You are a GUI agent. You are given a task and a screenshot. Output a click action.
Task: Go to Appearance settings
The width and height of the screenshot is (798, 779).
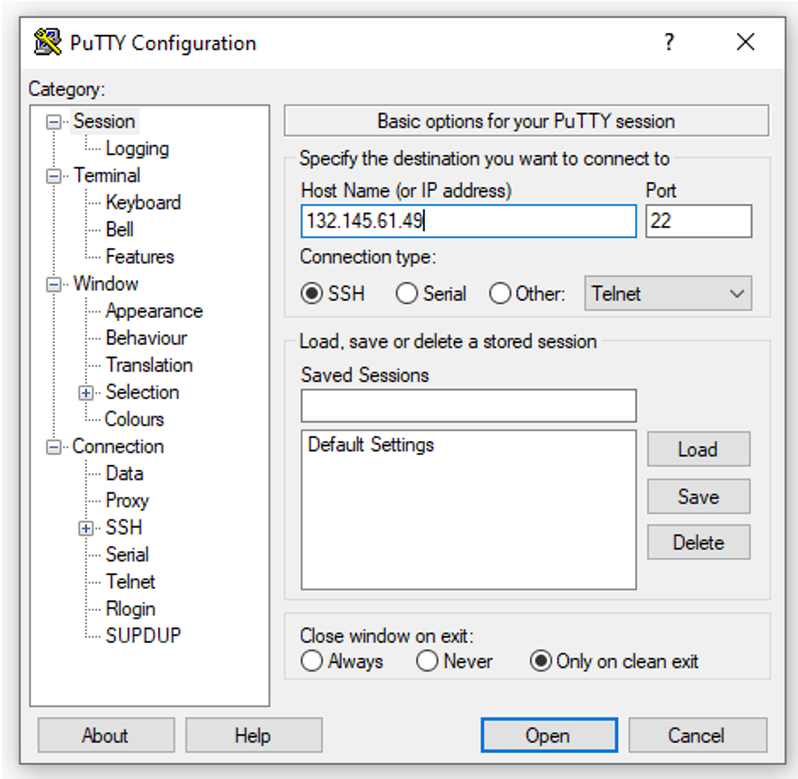[x=154, y=311]
